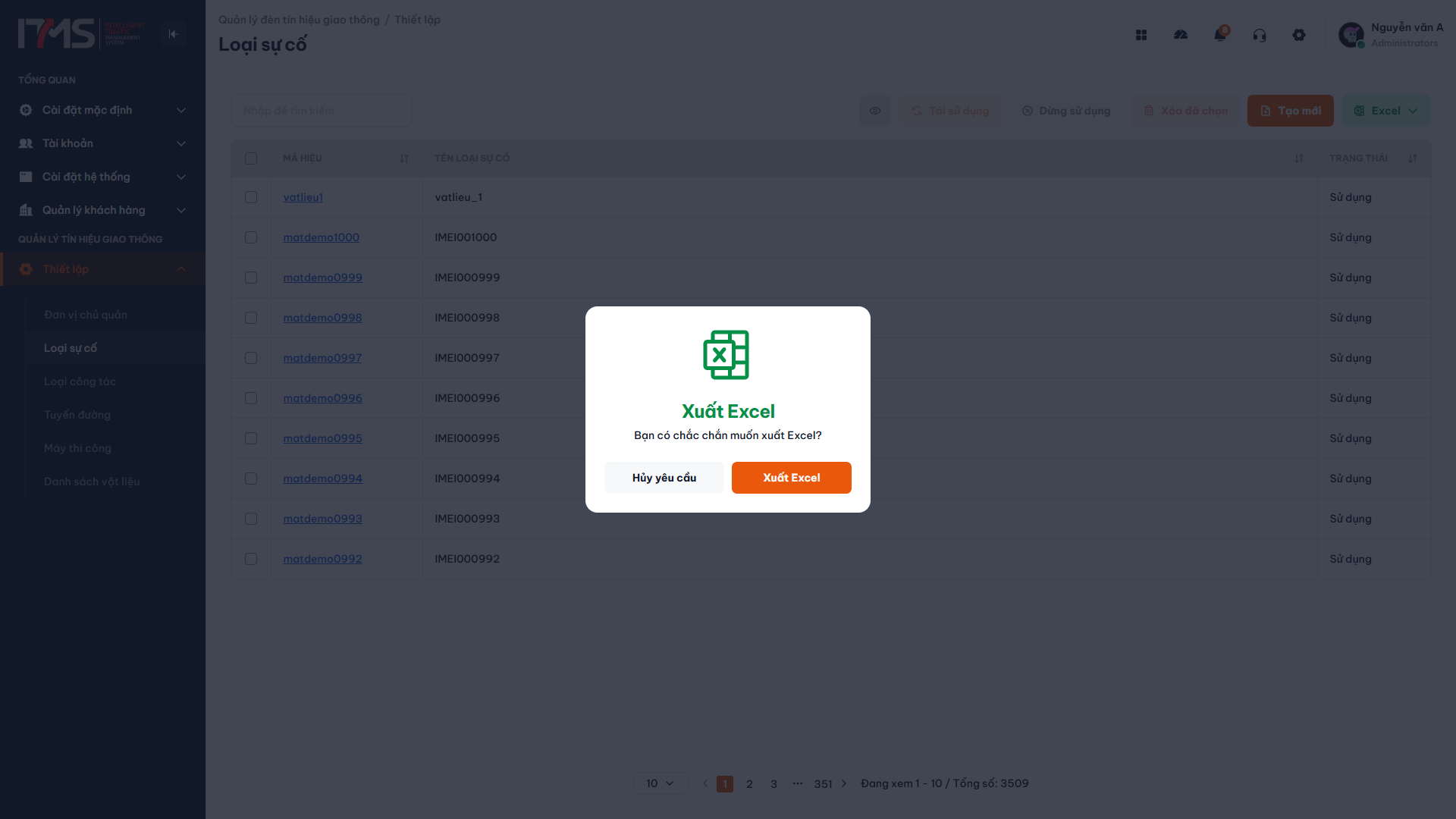
Task: Open user avatar of Nguyễn văn A
Action: coord(1351,35)
